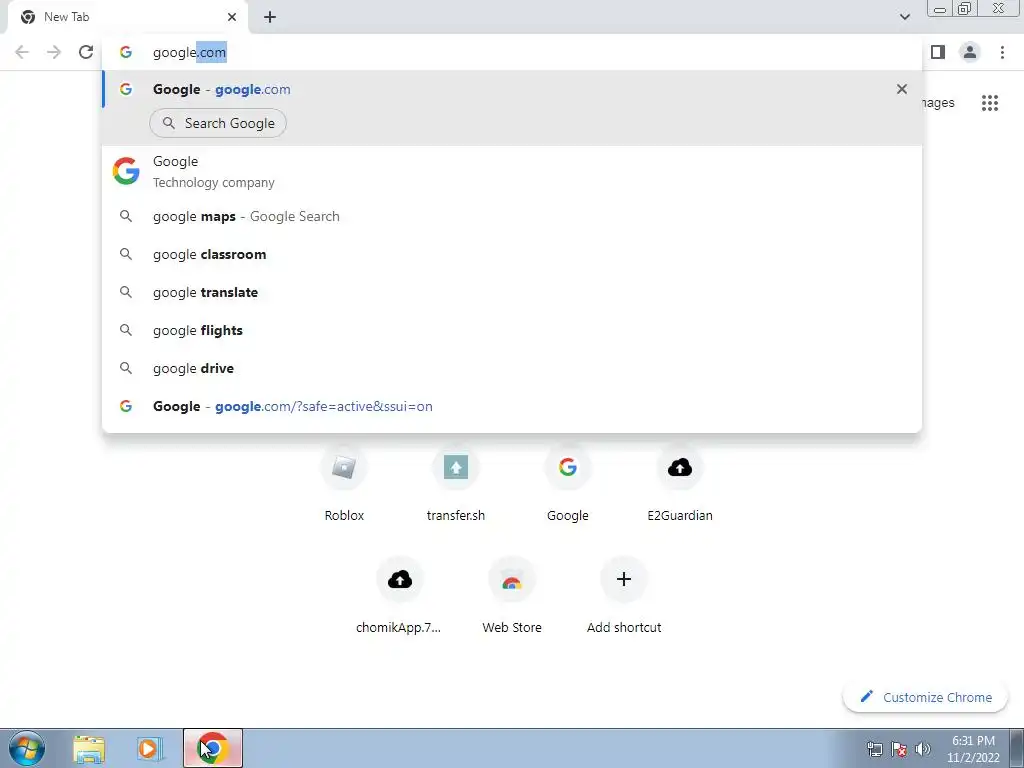Click the Show desktop strip
The image size is (1024, 768).
[x=1017, y=748]
